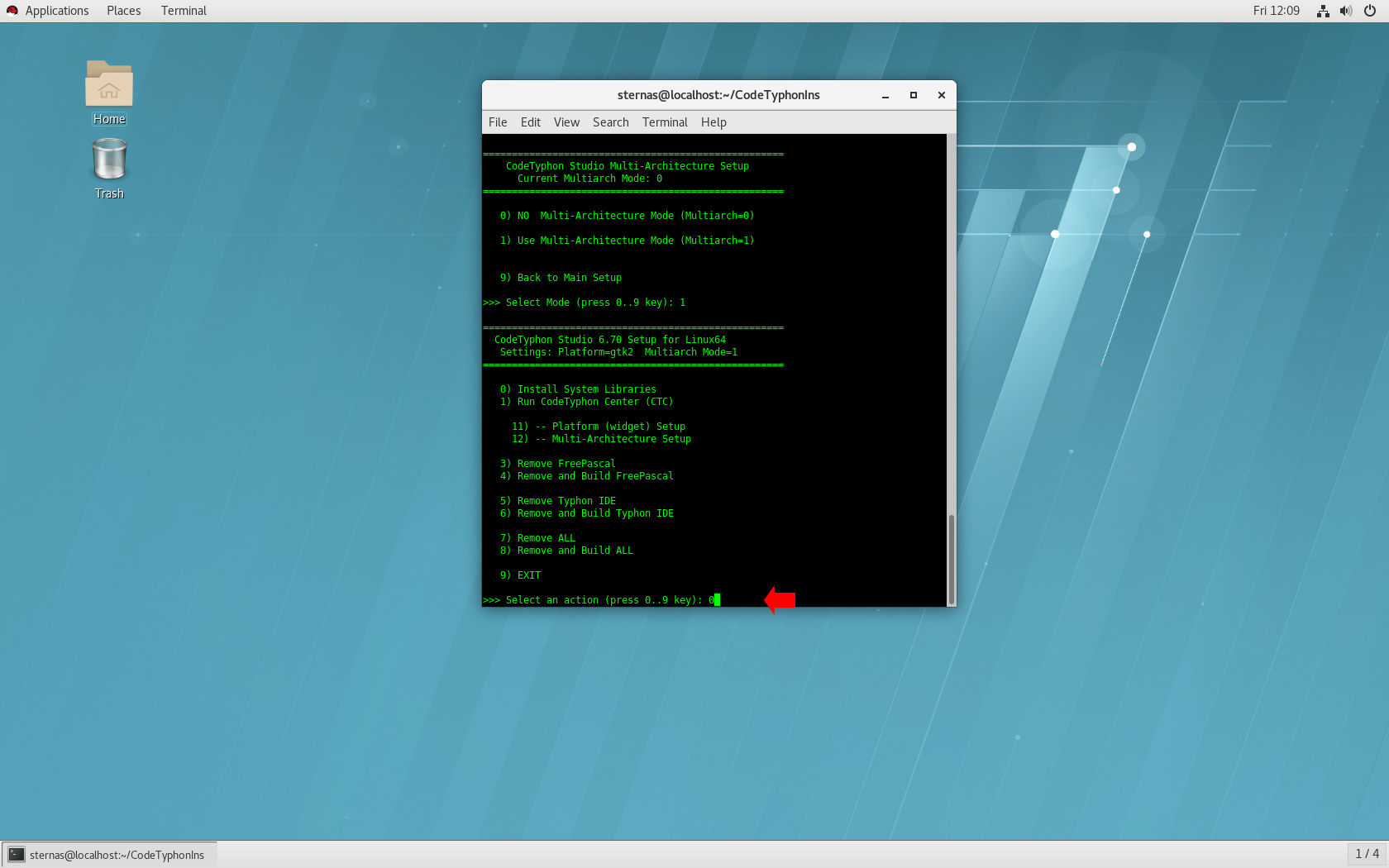Click '12) -- Multi-Architecture Setup' line
Image resolution: width=1389 pixels, height=868 pixels.
601,439
